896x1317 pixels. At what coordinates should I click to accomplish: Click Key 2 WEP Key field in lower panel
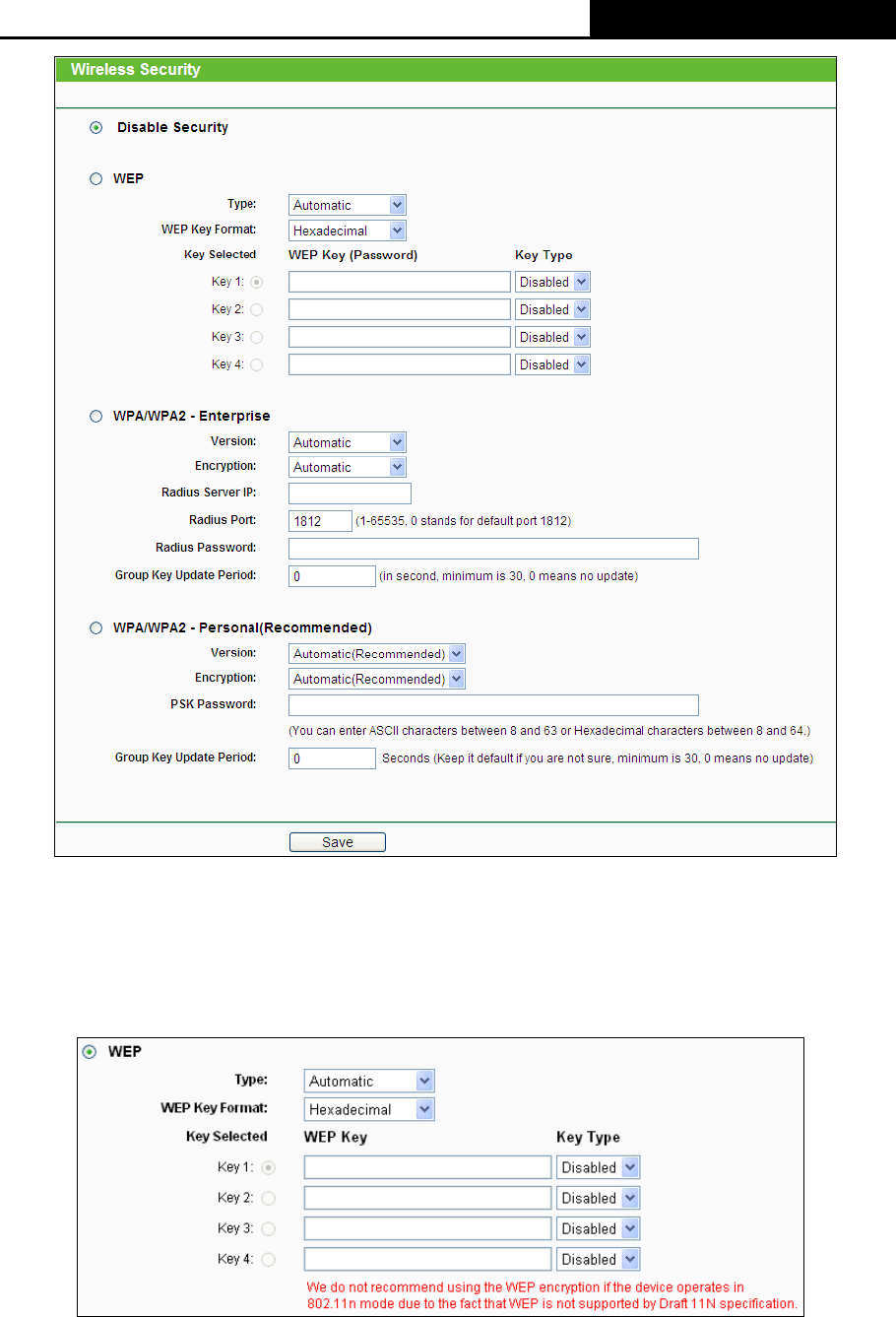coord(428,1198)
